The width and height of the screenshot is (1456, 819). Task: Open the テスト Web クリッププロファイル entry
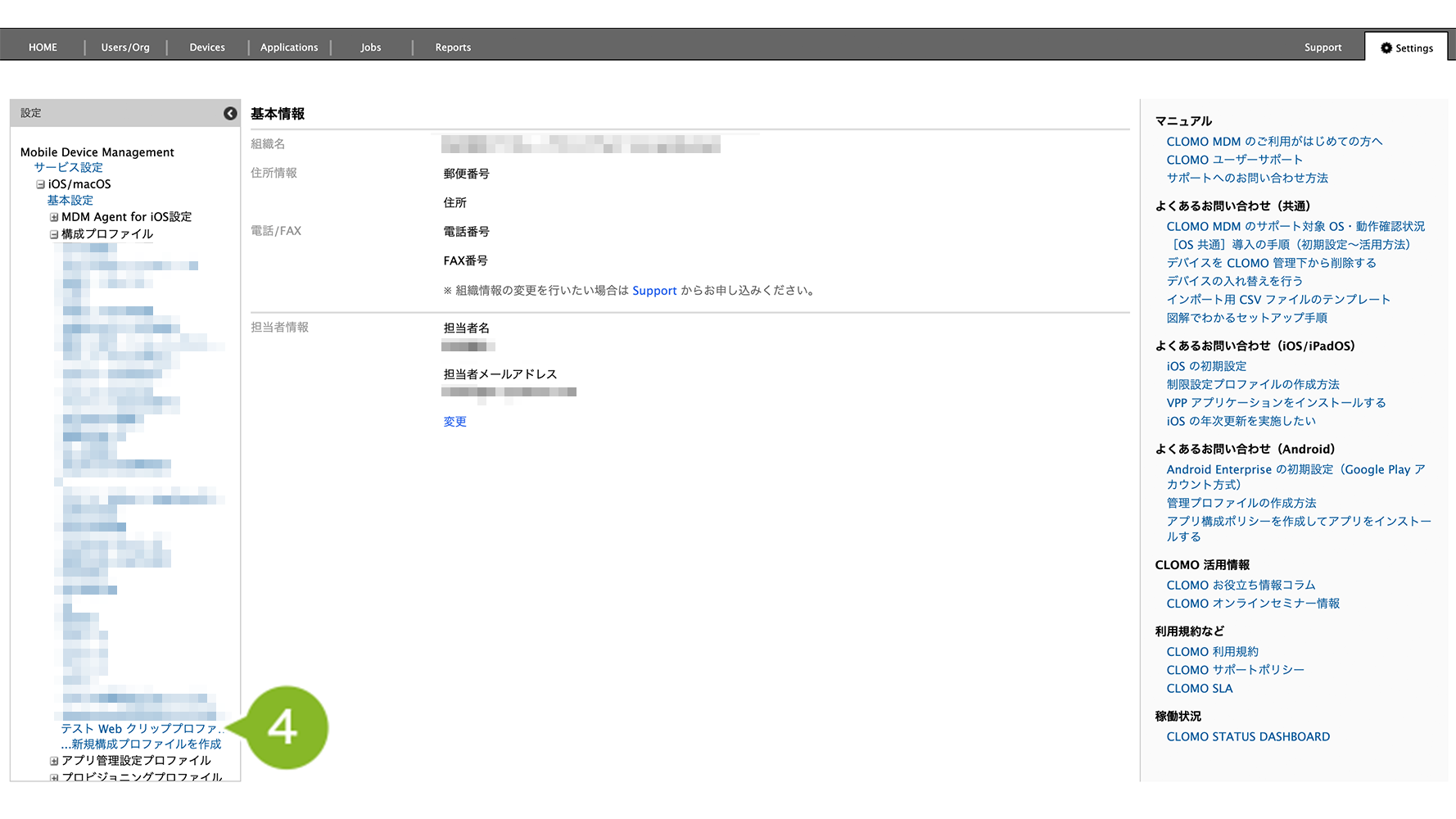(141, 728)
